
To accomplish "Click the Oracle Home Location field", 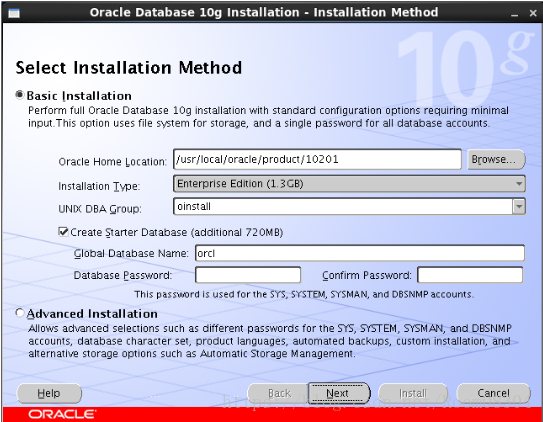I will coord(317,159).
